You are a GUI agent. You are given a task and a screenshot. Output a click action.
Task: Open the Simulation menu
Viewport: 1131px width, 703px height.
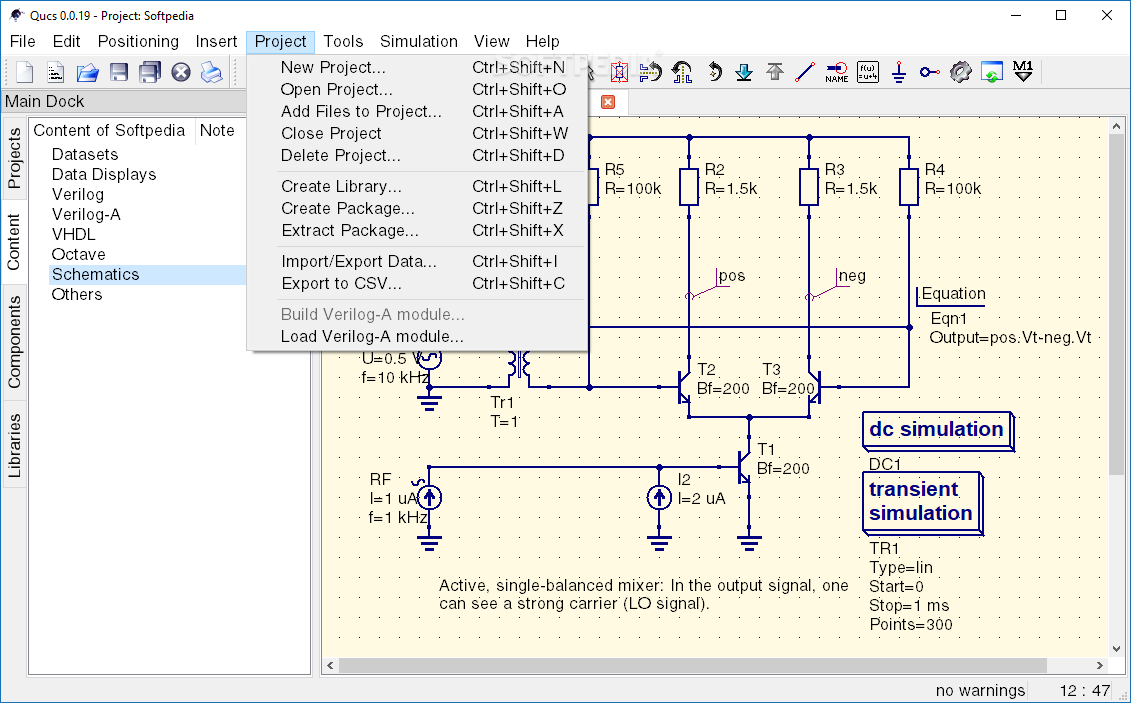(x=418, y=41)
